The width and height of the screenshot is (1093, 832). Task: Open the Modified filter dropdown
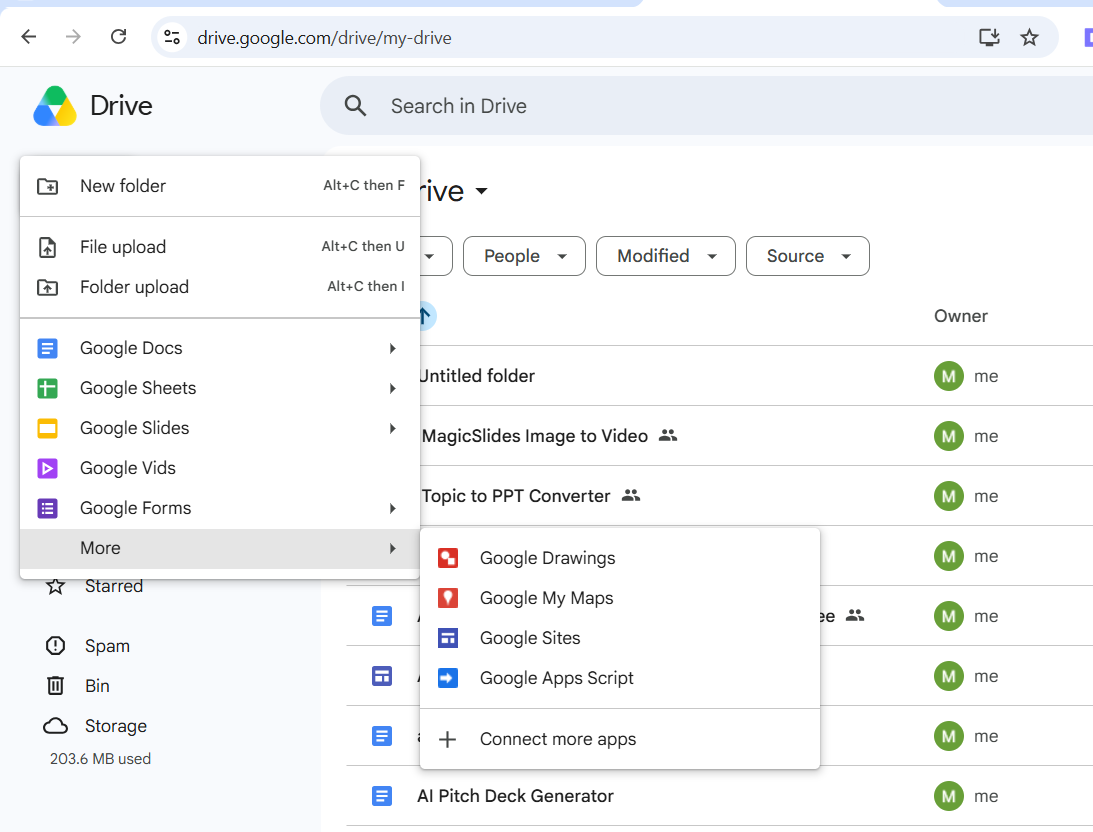pos(666,256)
